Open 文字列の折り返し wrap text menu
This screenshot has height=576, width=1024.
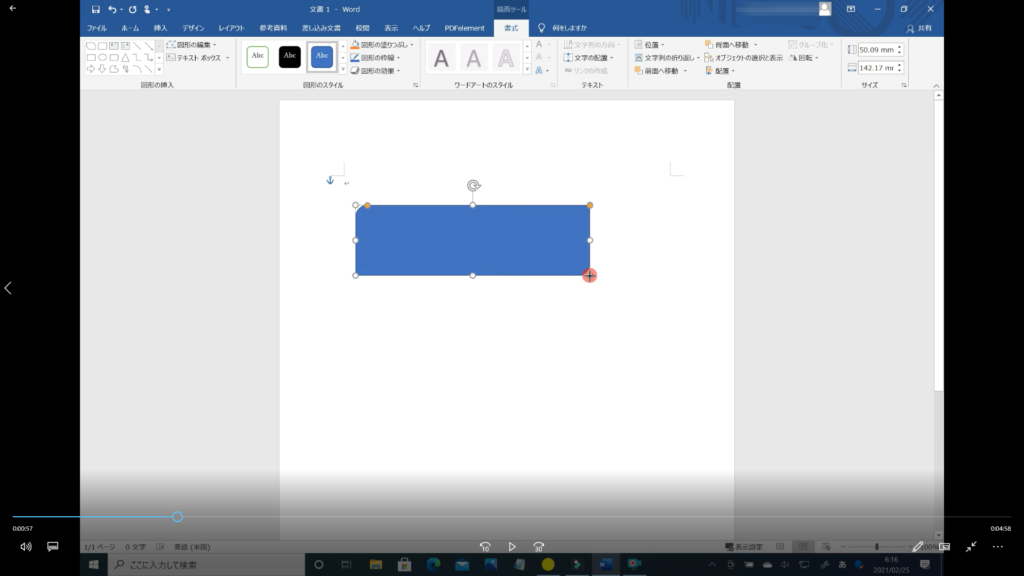tap(667, 58)
